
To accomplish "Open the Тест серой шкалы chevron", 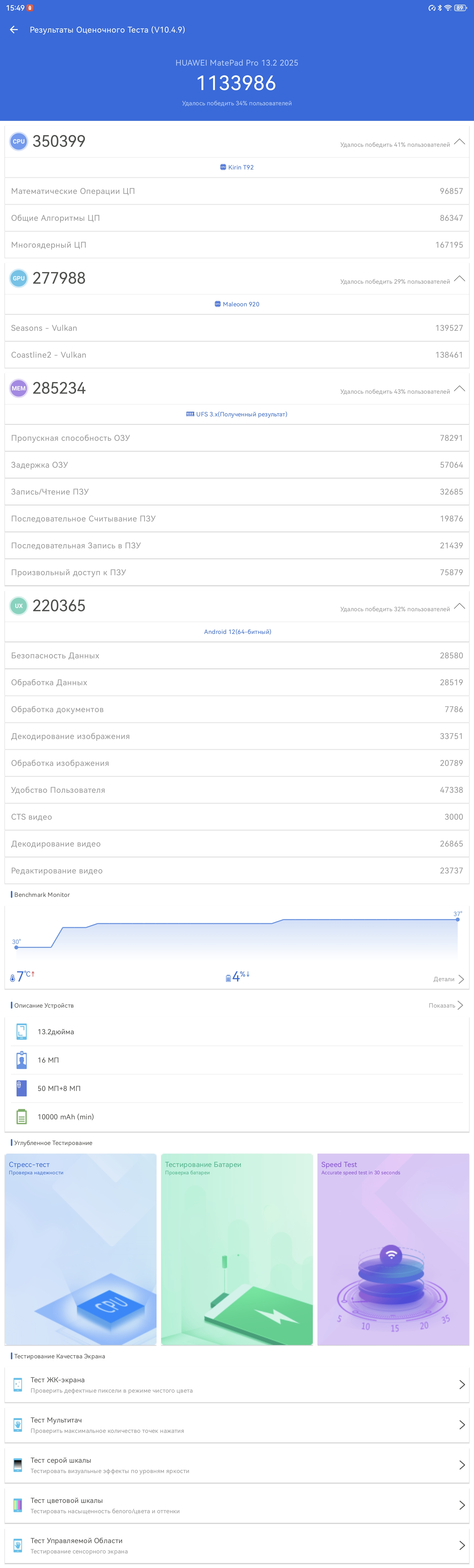I will [x=462, y=1465].
